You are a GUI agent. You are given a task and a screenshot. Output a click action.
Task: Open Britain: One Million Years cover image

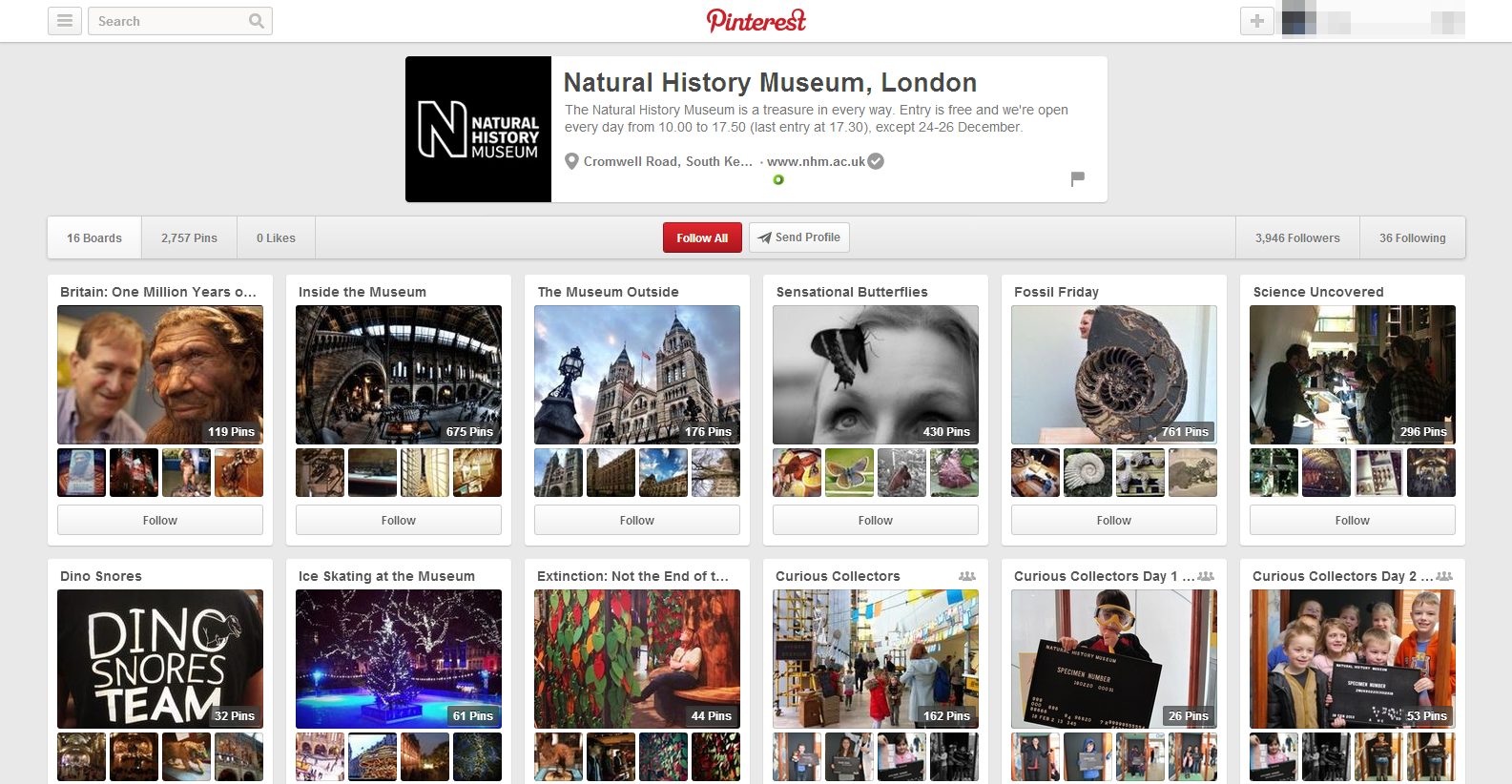tap(160, 375)
